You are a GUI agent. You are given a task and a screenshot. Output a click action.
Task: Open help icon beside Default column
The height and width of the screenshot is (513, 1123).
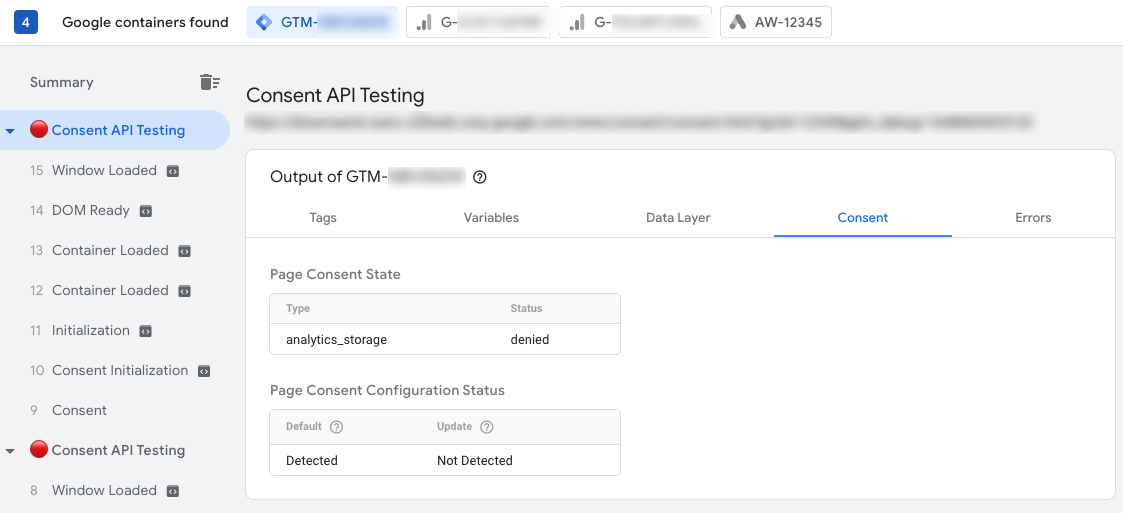[x=337, y=427]
